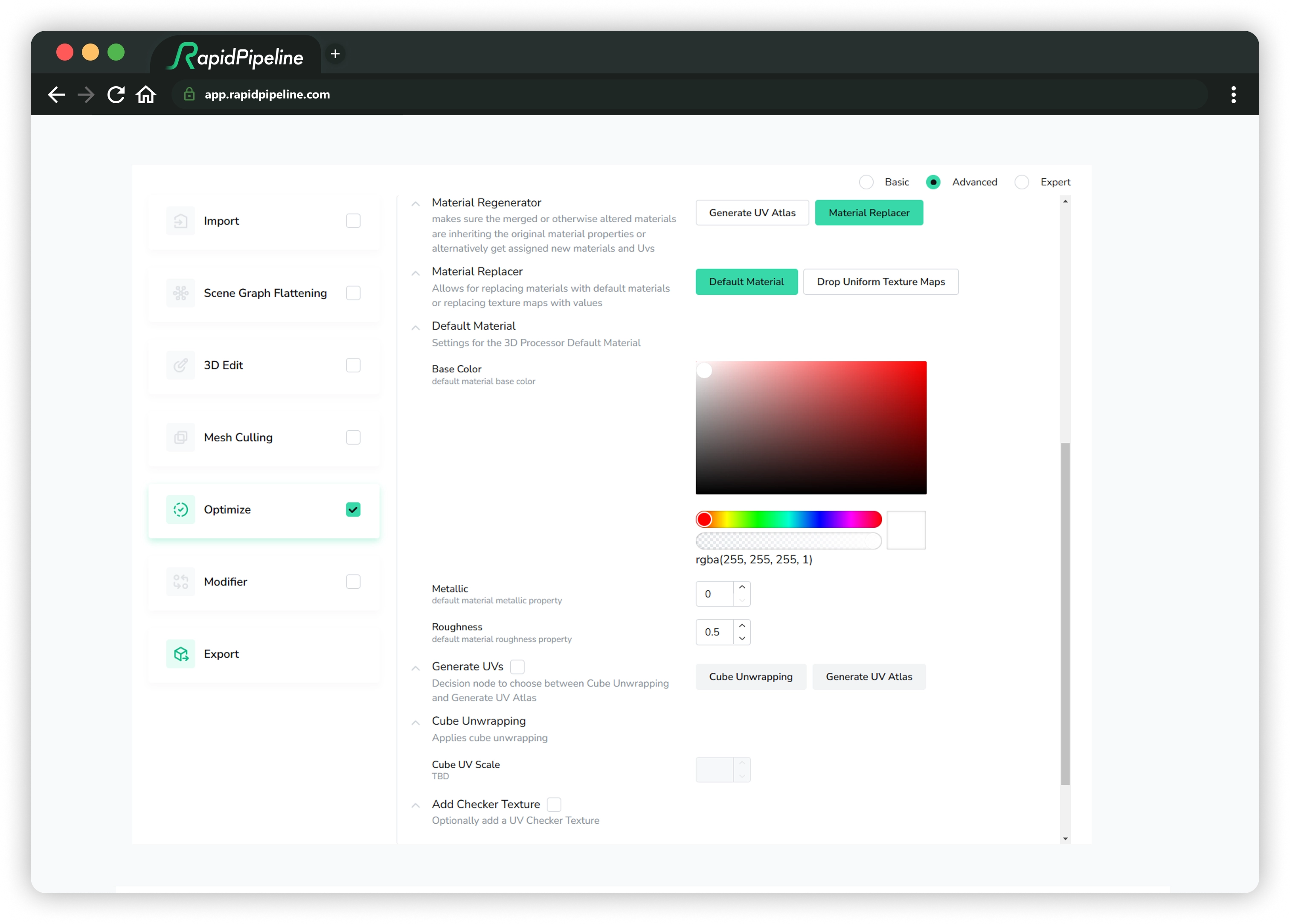Choose the Cube Unwrapping button
Screen dimensions: 1290x924
tap(750, 677)
